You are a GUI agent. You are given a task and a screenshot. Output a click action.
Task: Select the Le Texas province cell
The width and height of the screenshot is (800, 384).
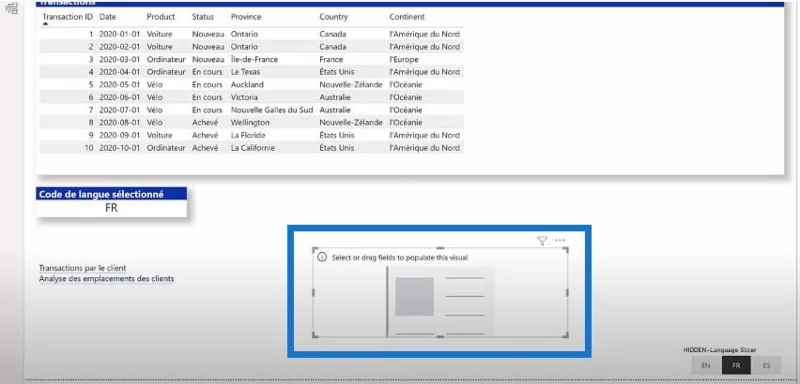245,72
